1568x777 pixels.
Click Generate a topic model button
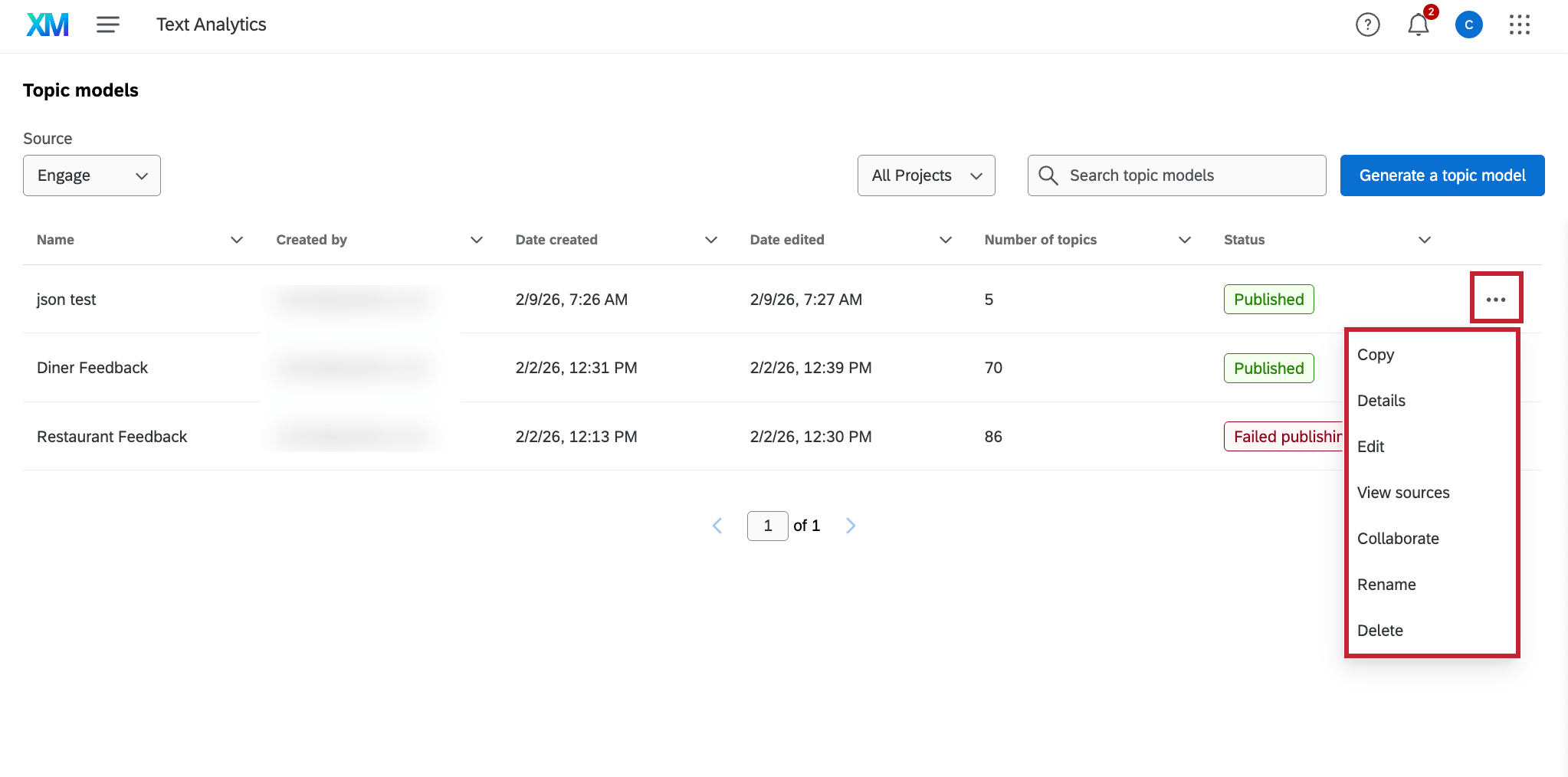(x=1442, y=175)
